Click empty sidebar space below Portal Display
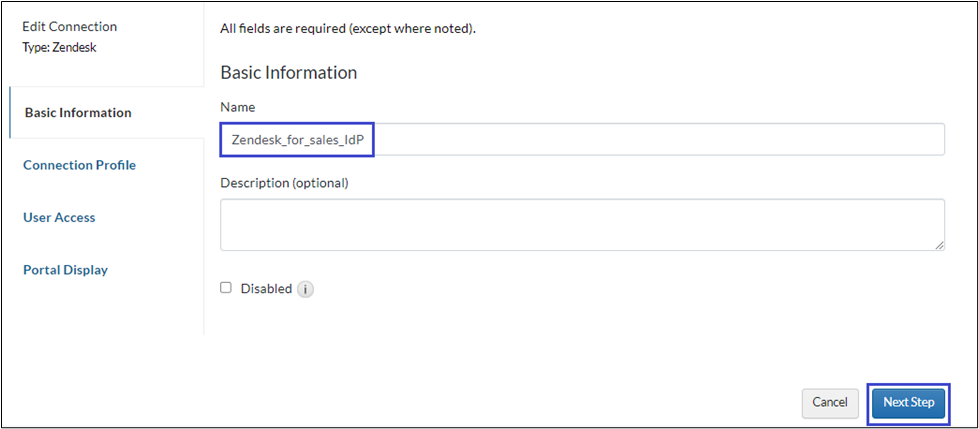The image size is (979, 429). pos(100,315)
